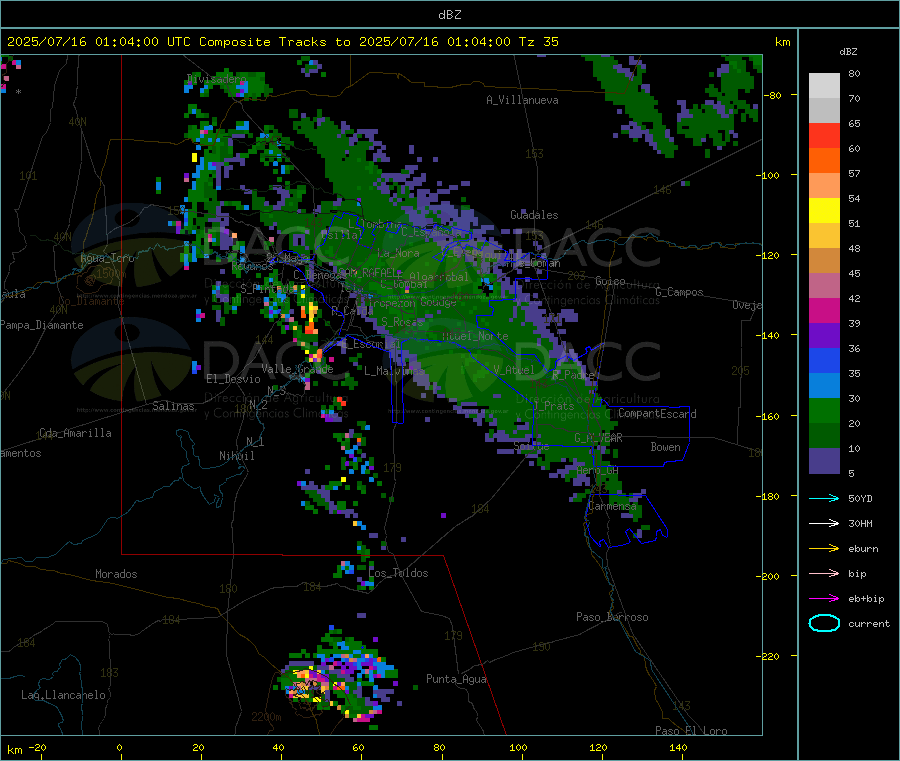Click the Salinas map label
Viewport: 900px width, 761px height.
coord(173,406)
